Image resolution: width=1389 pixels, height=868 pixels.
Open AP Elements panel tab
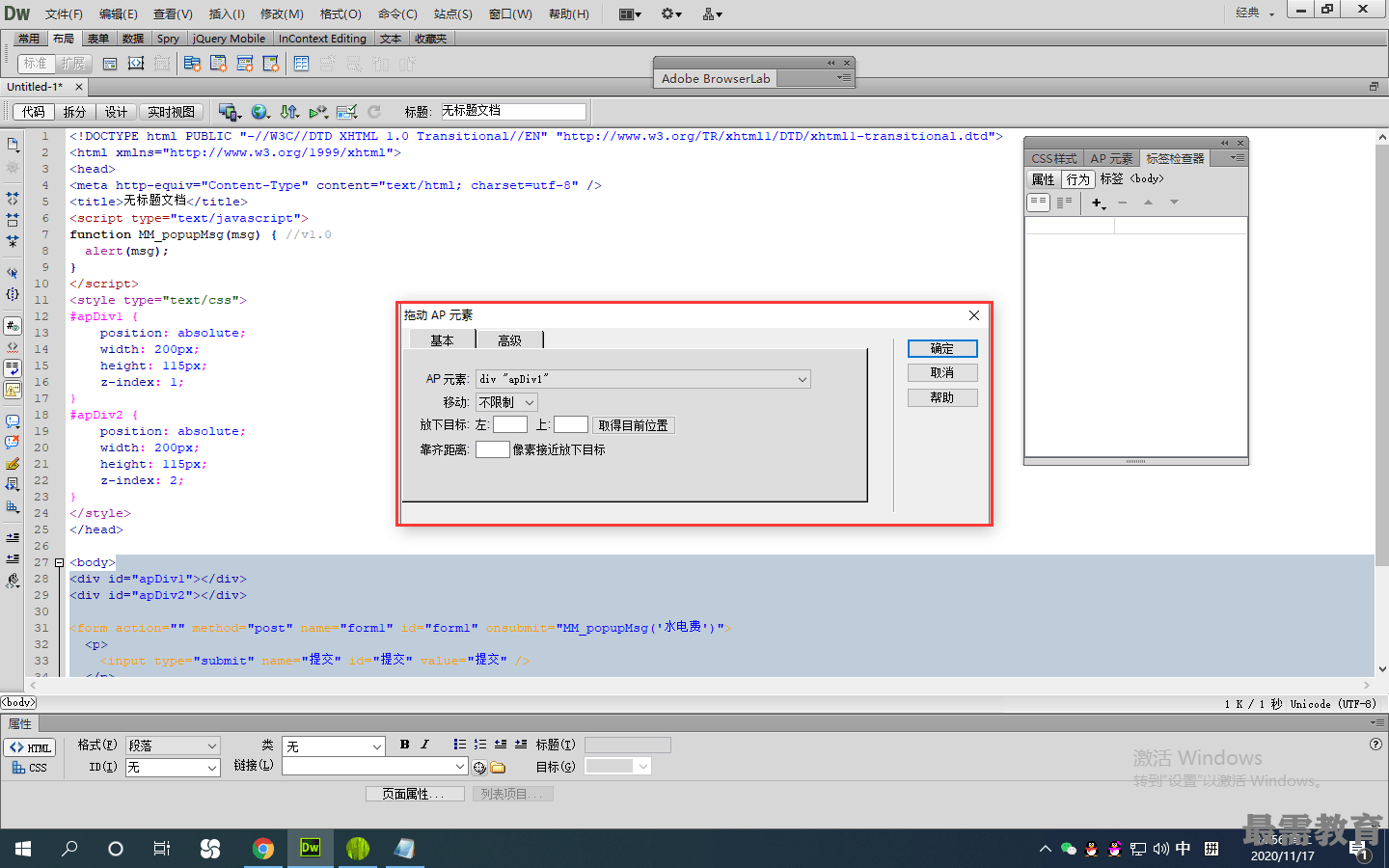pyautogui.click(x=1111, y=158)
